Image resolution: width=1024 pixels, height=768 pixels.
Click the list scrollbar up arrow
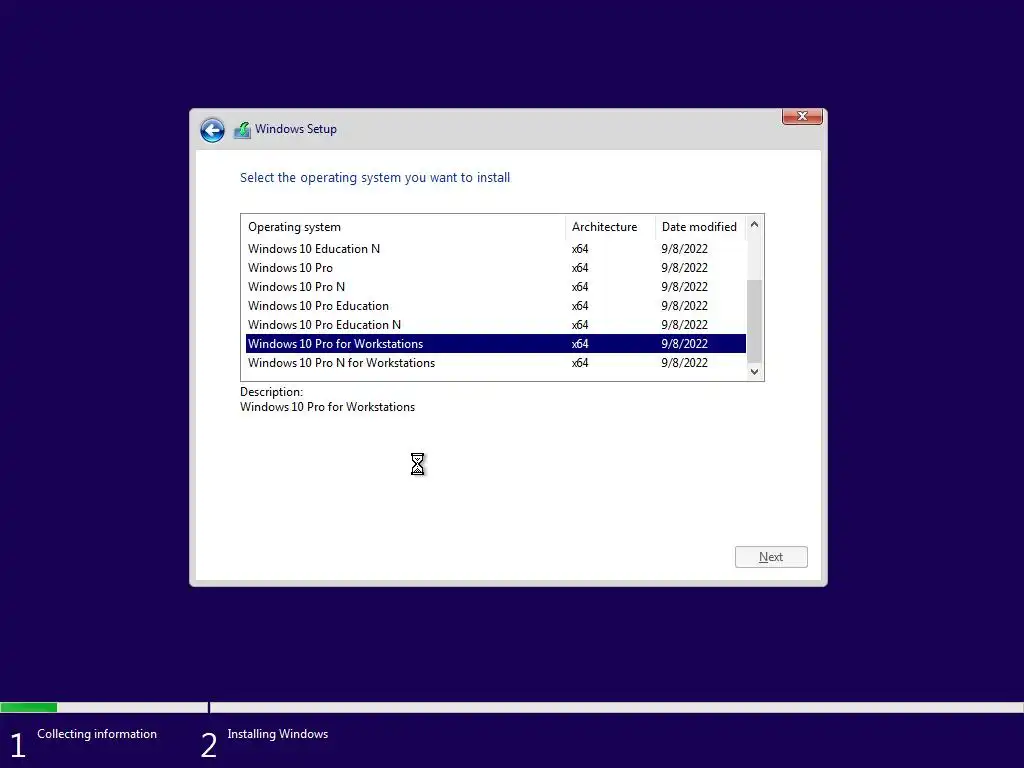754,224
